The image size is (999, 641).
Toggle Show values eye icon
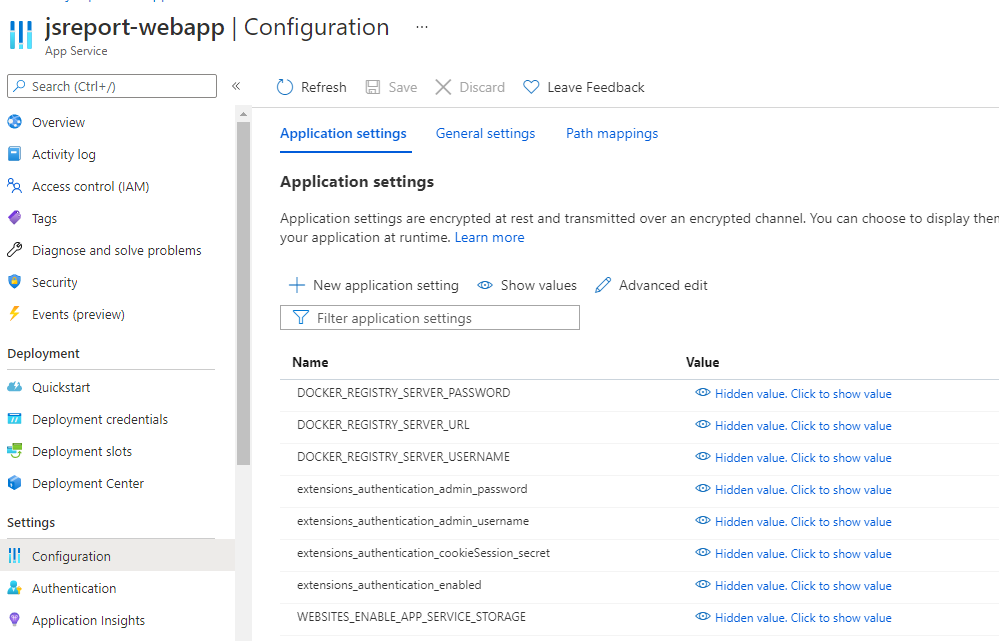pyautogui.click(x=485, y=285)
